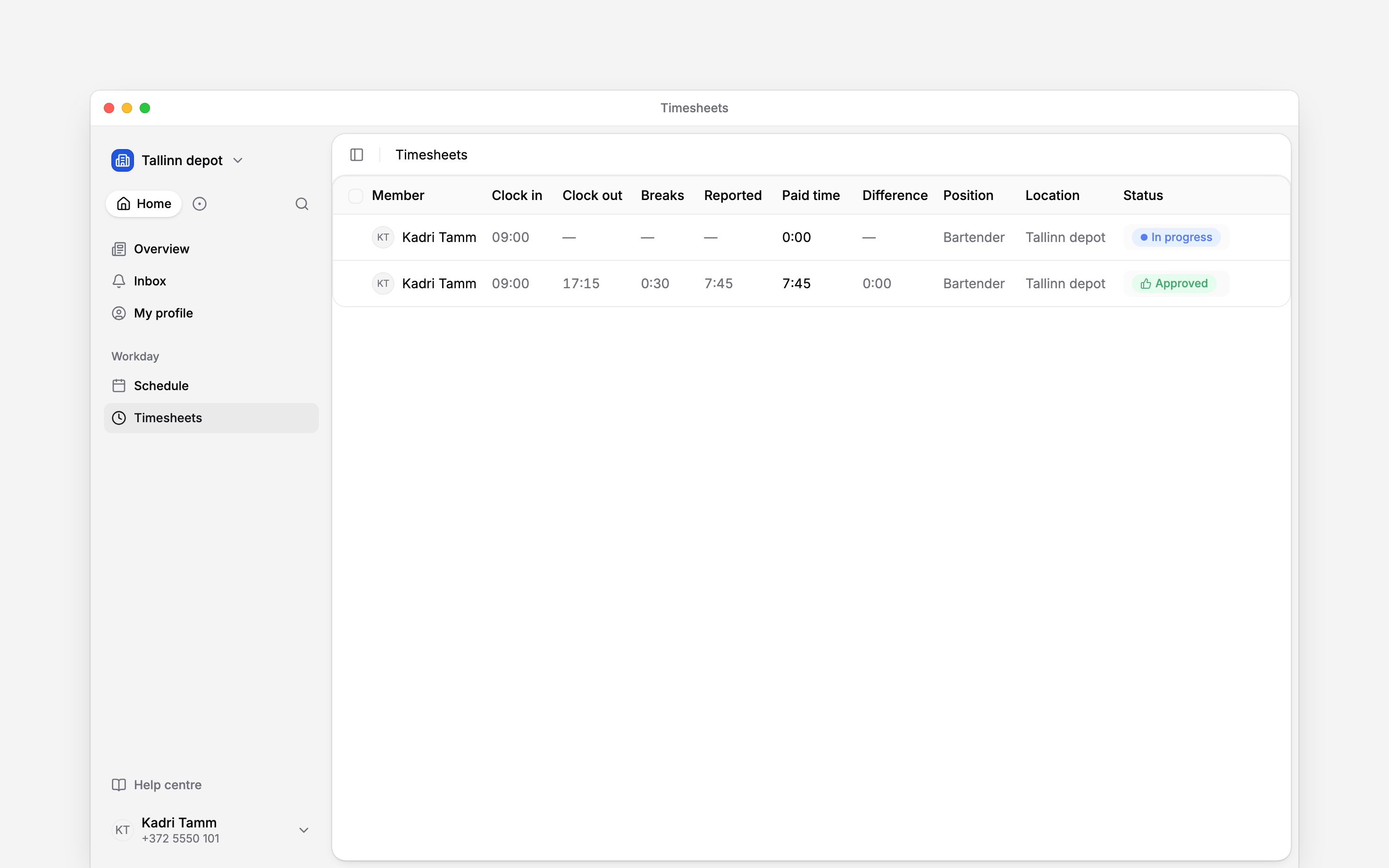Click the 17:15 clock out cell
The image size is (1389, 868).
click(x=581, y=284)
